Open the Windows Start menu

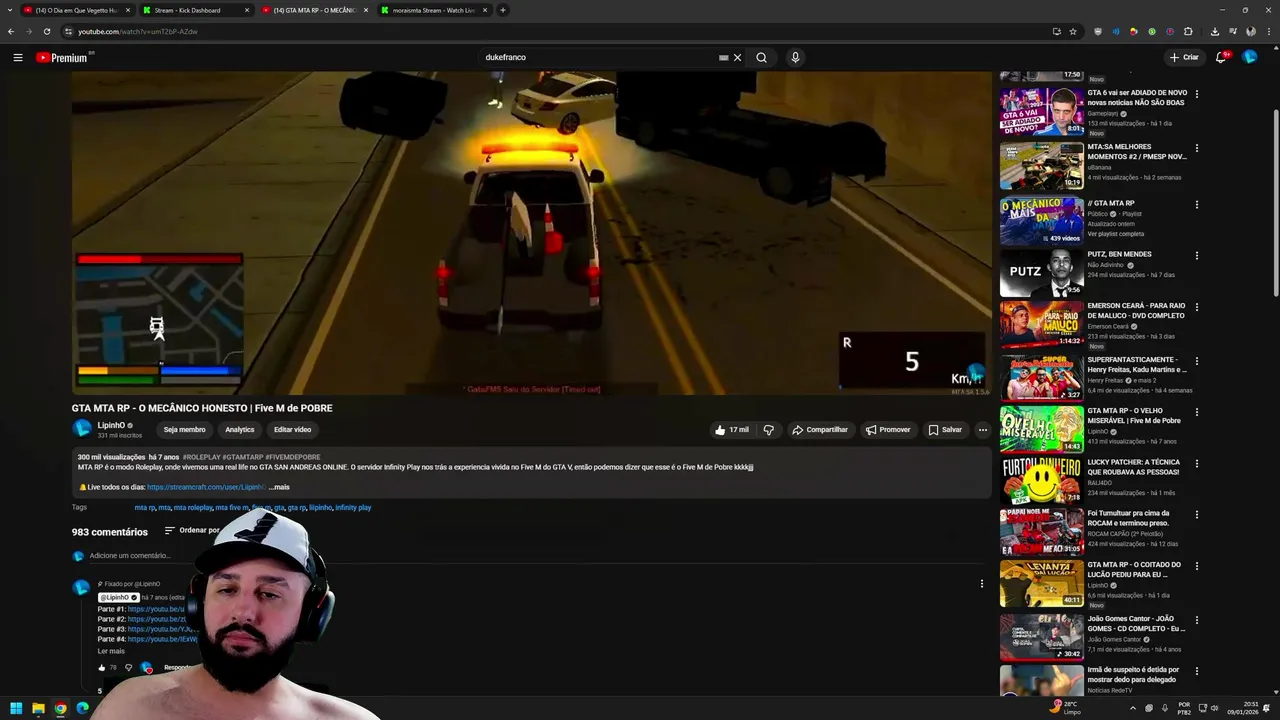(x=16, y=708)
